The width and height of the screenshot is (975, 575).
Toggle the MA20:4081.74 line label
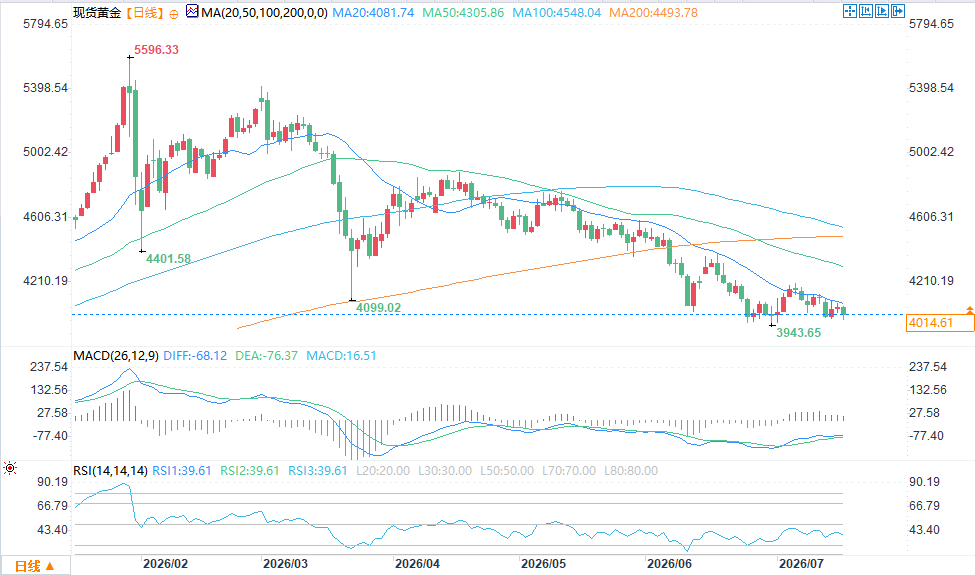tap(373, 12)
